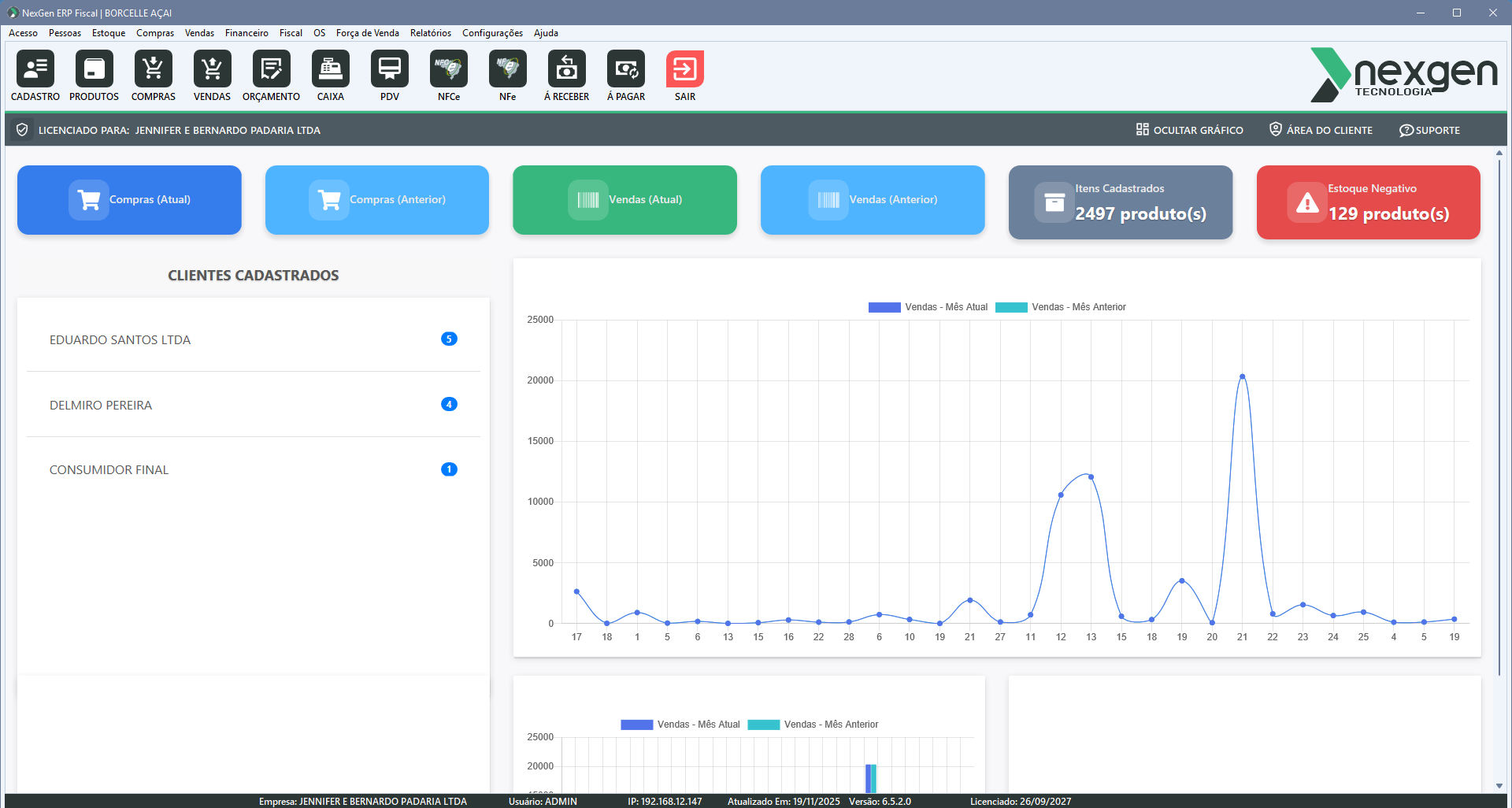This screenshot has height=808, width=1512.
Task: Open the Relatórios menu
Action: 431,33
